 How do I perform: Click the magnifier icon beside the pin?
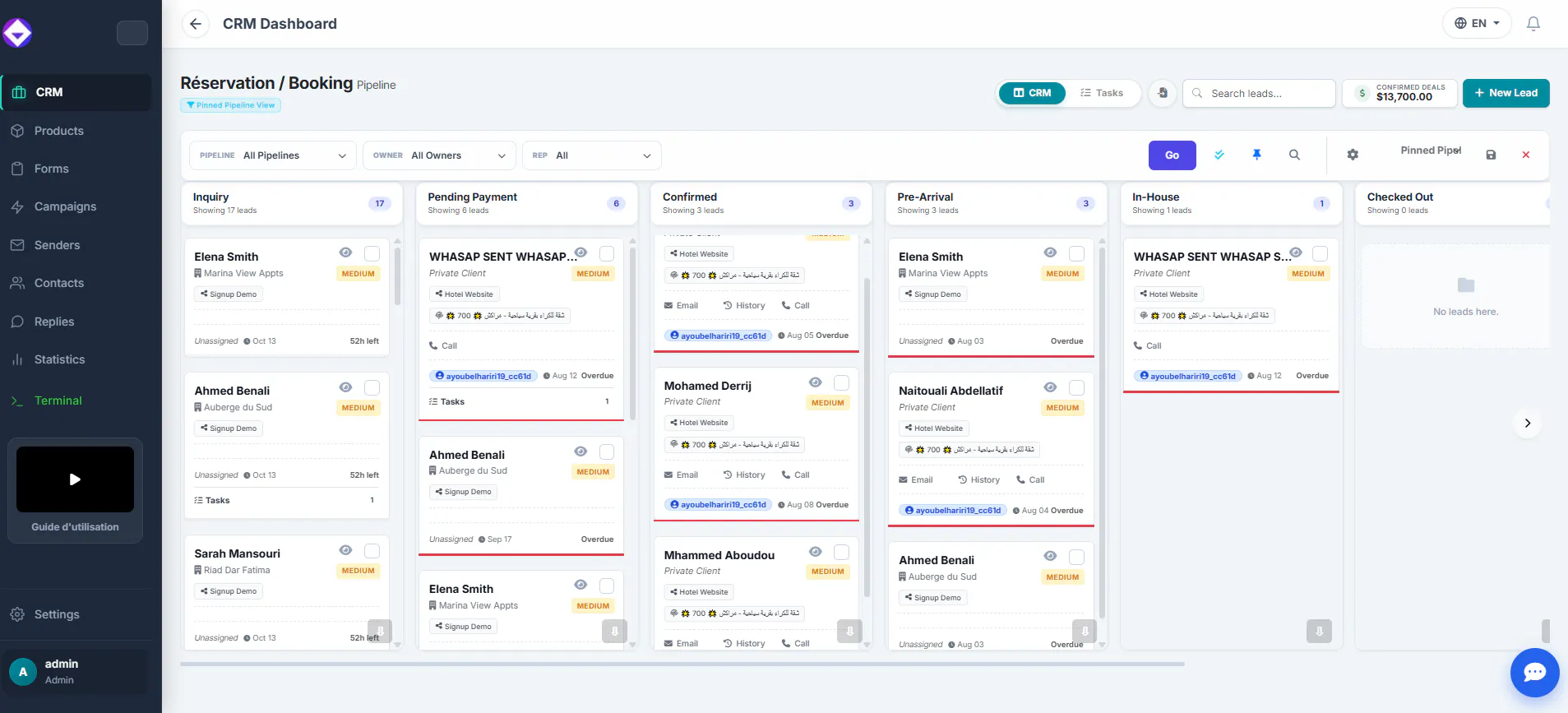[x=1294, y=155]
